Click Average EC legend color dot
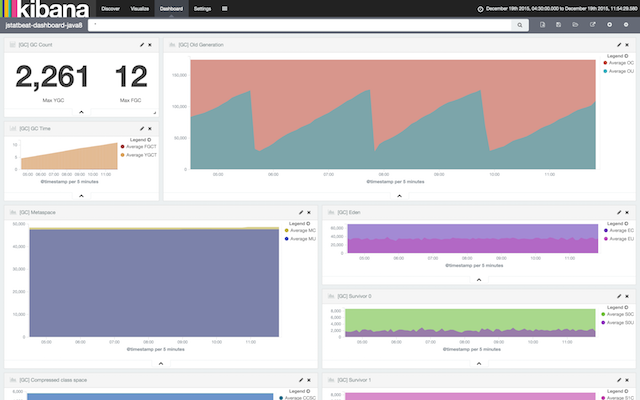 tap(606, 231)
